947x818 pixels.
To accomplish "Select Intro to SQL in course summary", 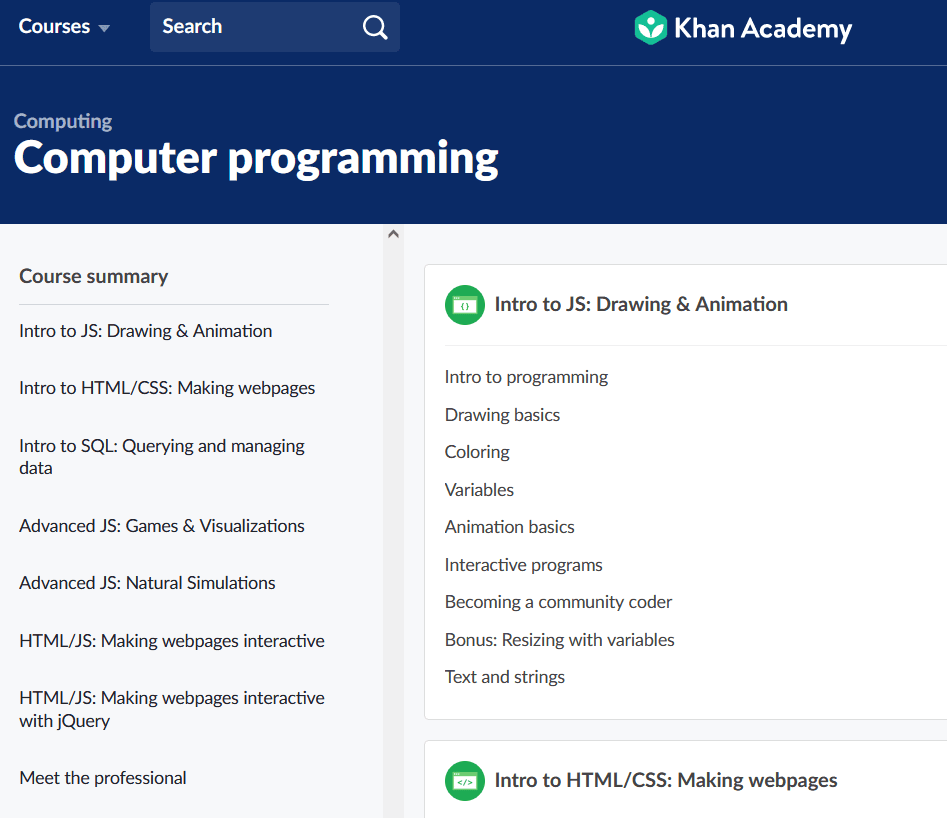I will [x=162, y=457].
